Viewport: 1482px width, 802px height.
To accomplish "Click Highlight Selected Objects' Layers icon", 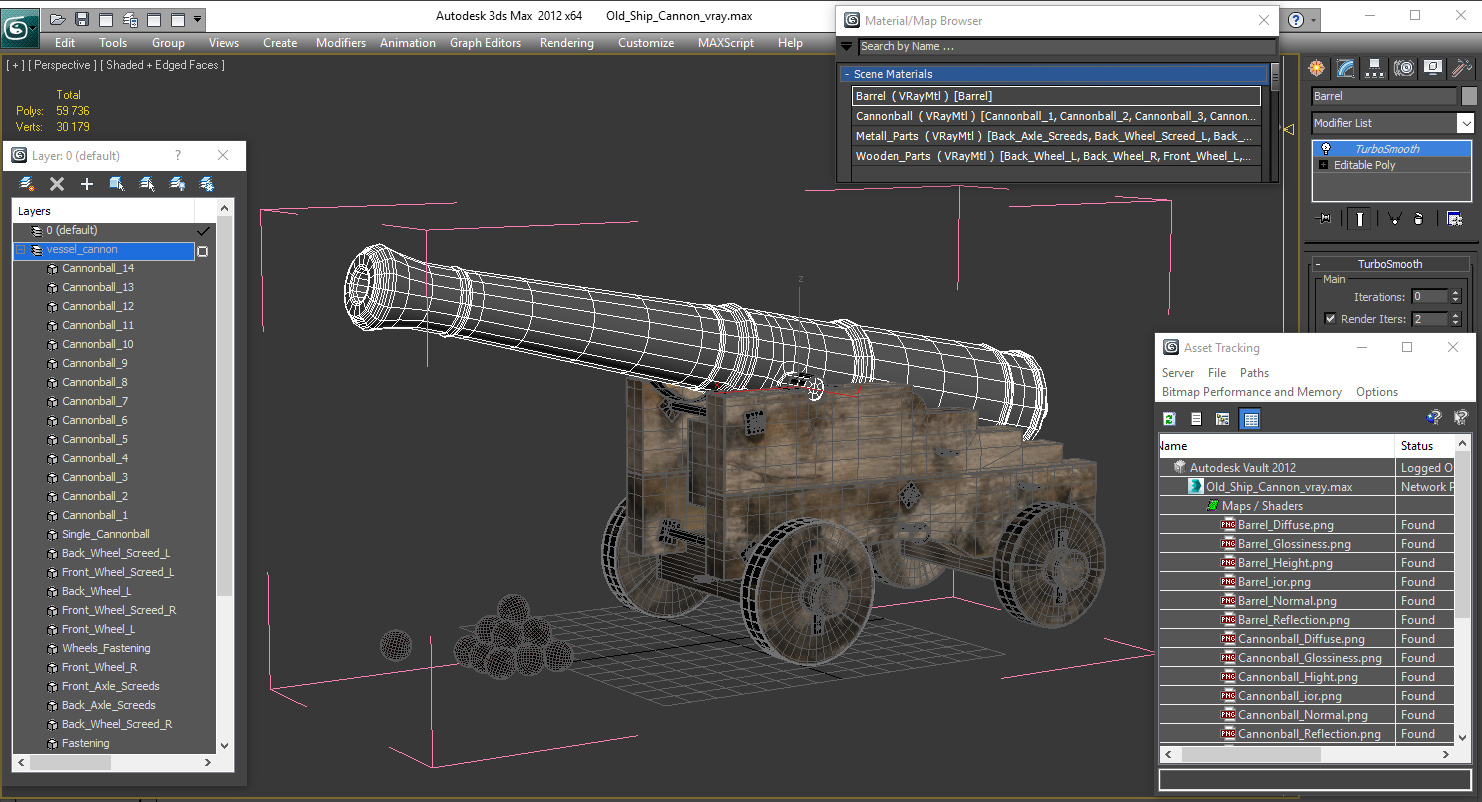I will (x=147, y=184).
